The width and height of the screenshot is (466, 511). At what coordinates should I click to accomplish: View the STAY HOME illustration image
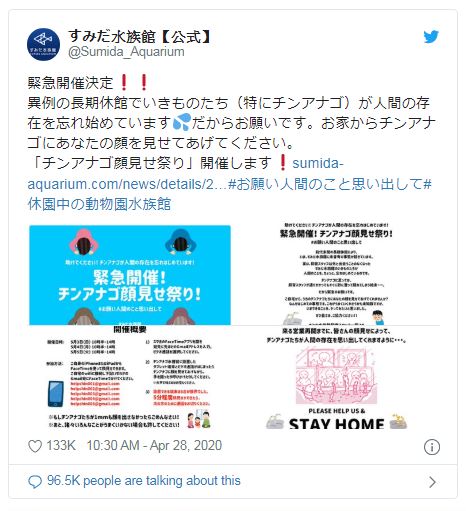coord(336,377)
